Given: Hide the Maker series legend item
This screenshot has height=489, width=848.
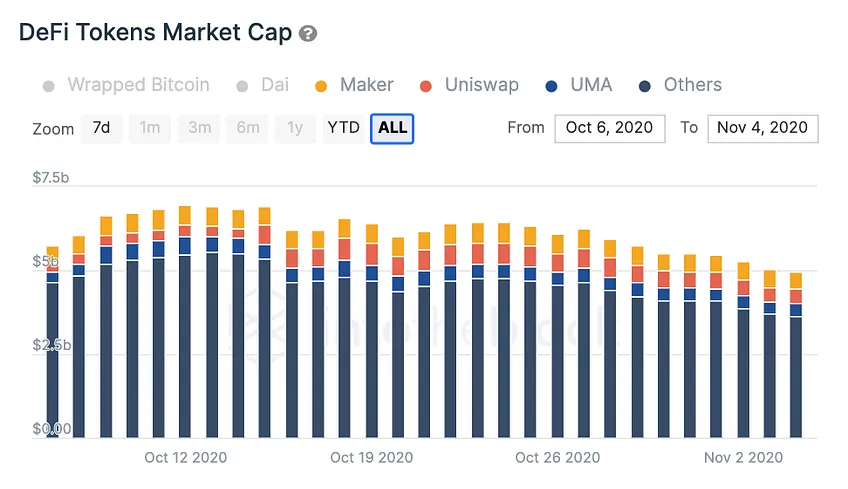Looking at the screenshot, I should pyautogui.click(x=354, y=85).
